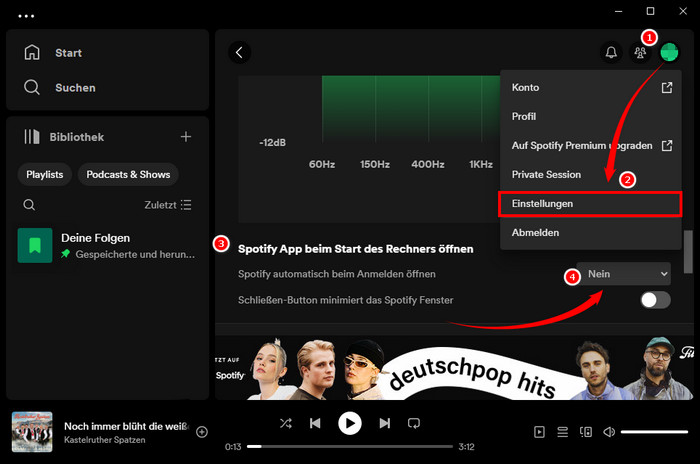
Task: Open the deutschpop hits banner
Action: (454, 368)
